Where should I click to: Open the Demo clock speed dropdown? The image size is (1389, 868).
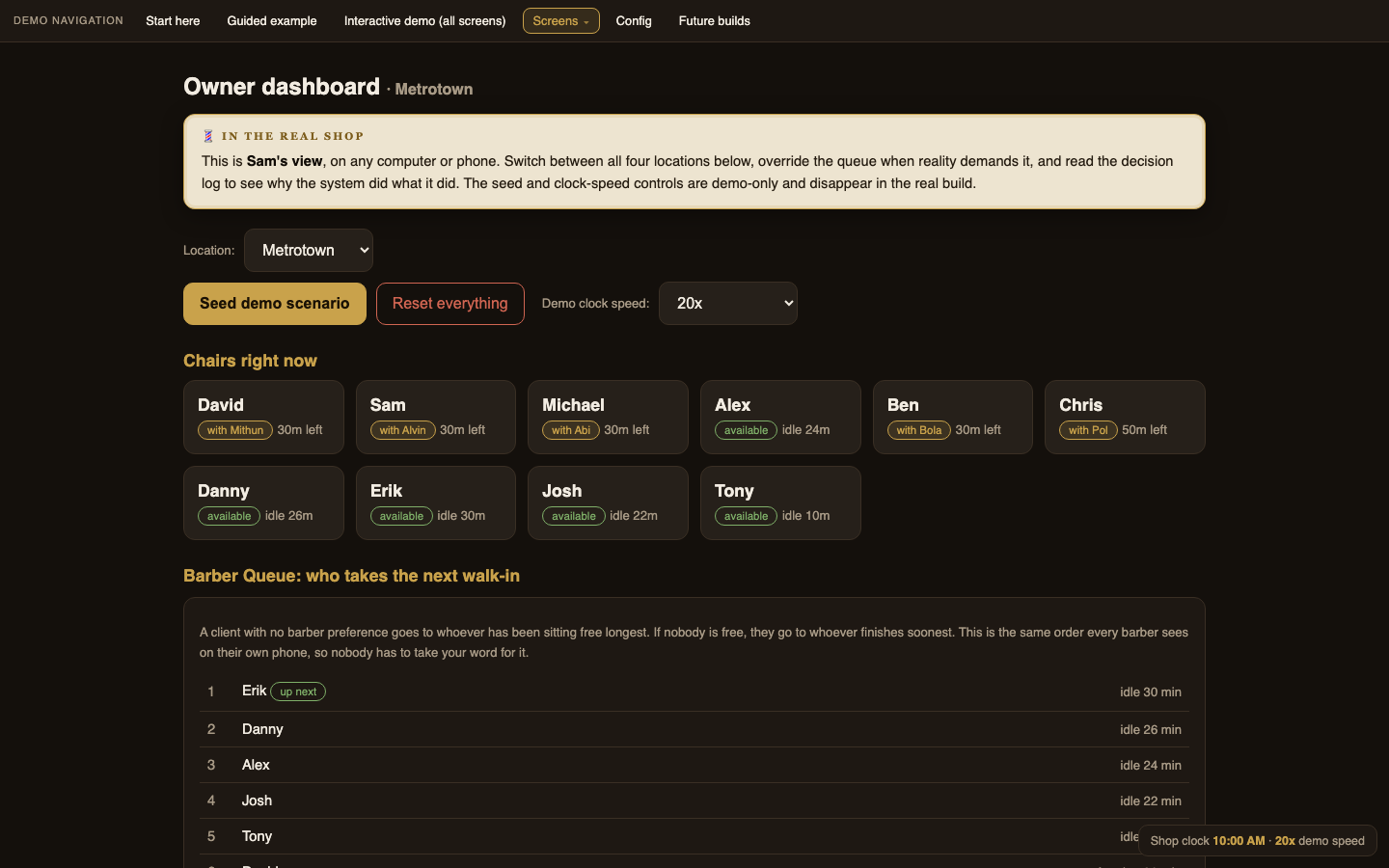(728, 303)
